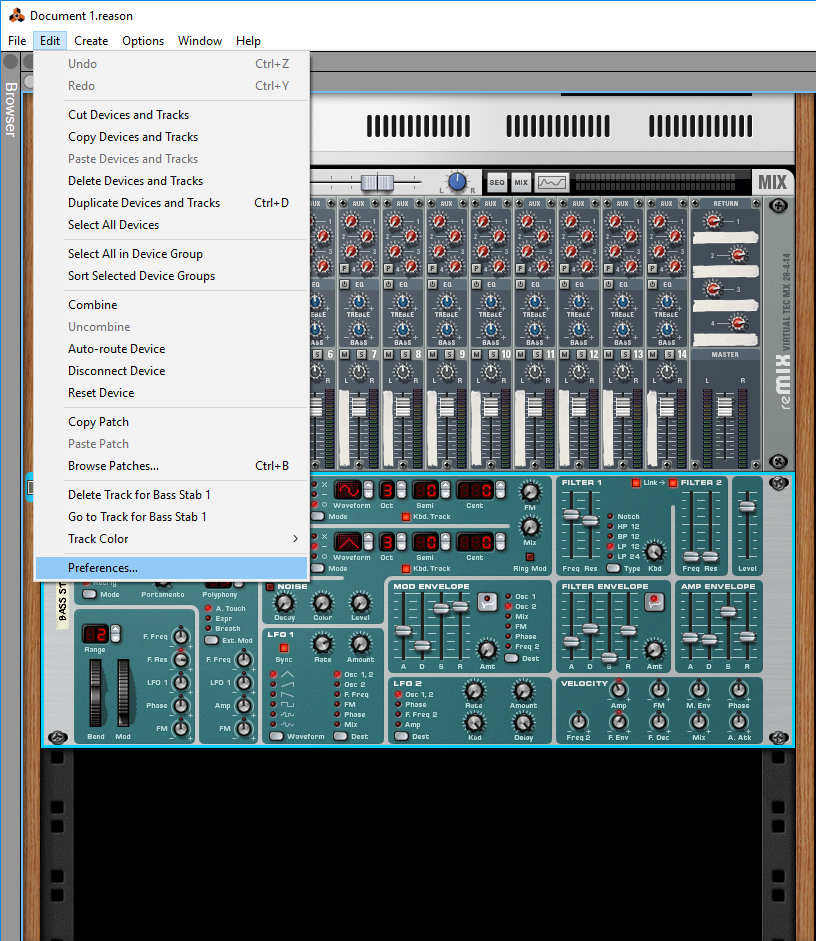Click the Mod Envelope Dest button
816x941 pixels.
tap(512, 658)
